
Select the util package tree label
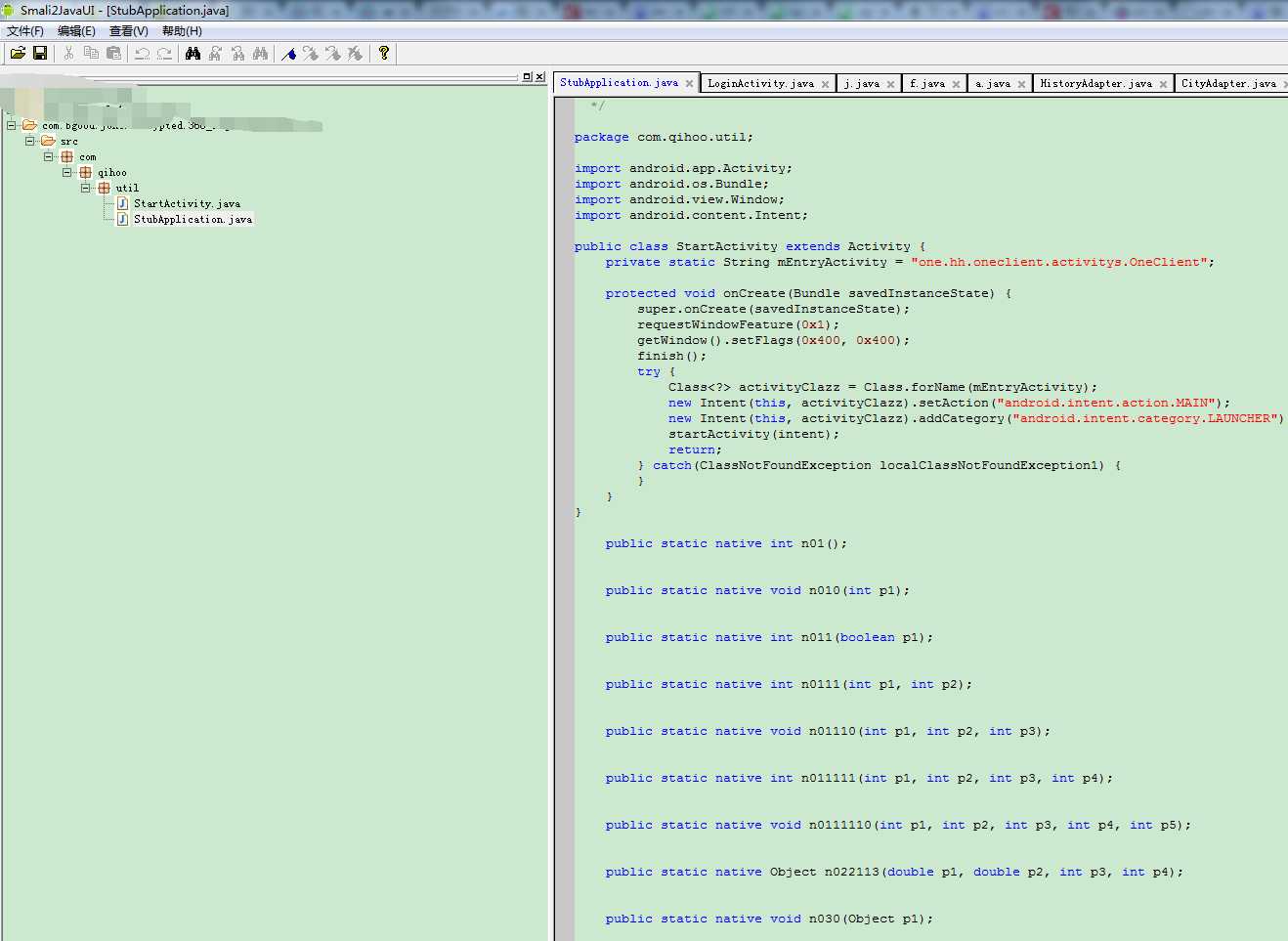point(127,188)
